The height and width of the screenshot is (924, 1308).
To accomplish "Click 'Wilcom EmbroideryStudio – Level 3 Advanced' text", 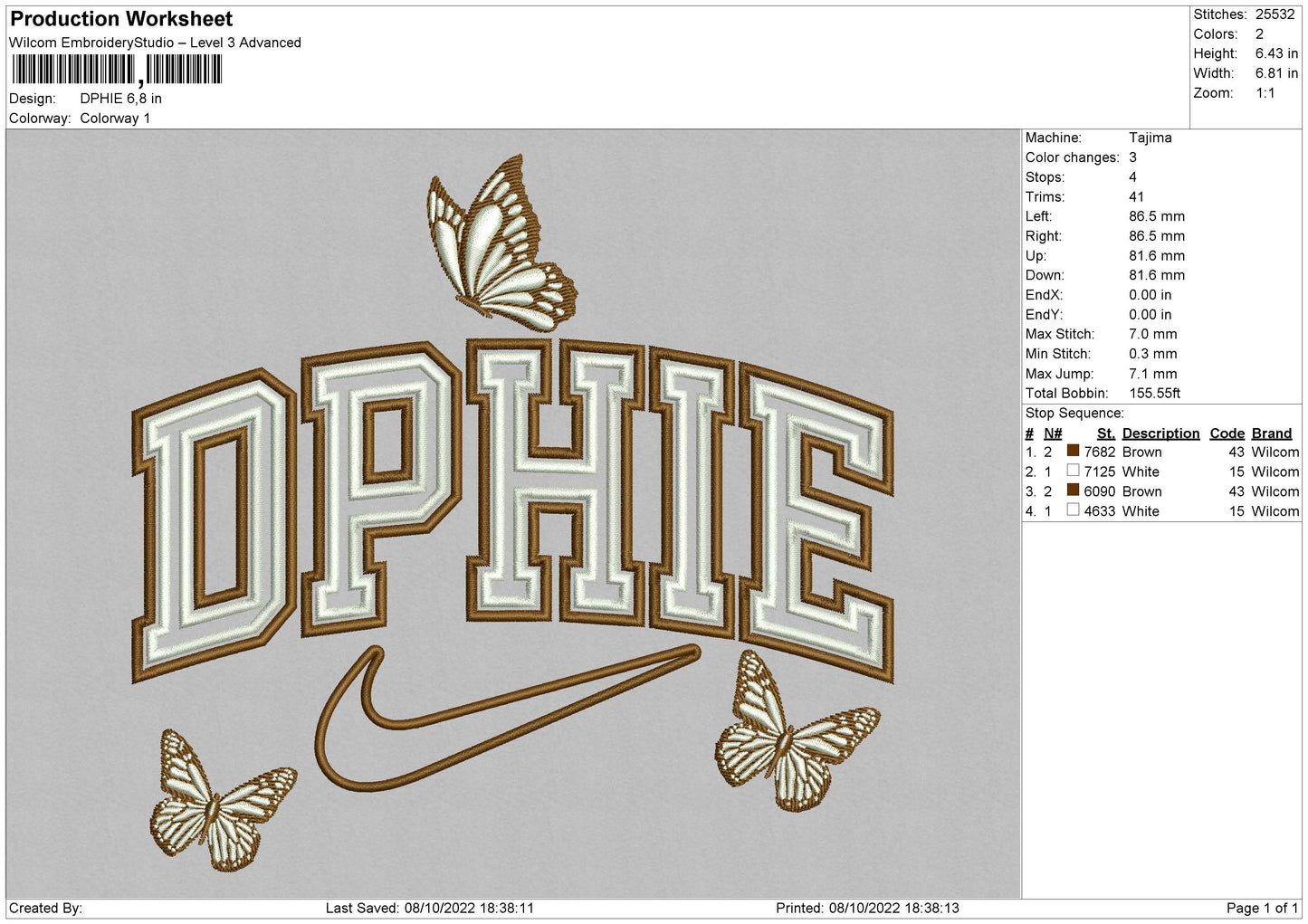I will click(x=155, y=43).
